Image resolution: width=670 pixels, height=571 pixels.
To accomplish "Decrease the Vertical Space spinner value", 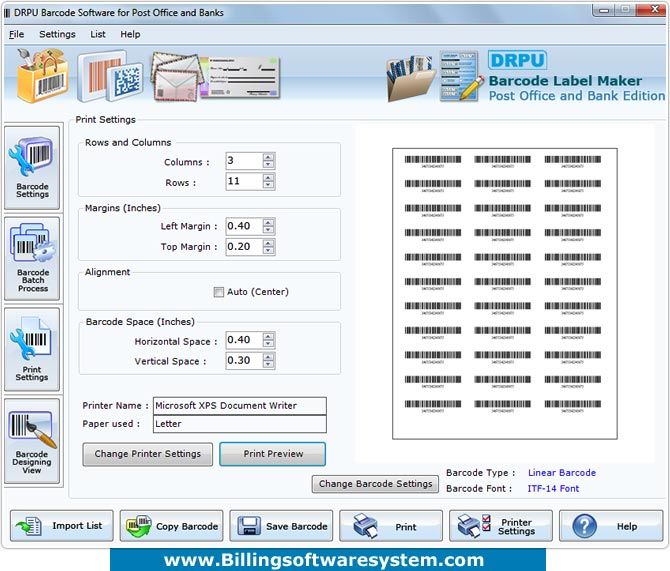I will tap(268, 364).
